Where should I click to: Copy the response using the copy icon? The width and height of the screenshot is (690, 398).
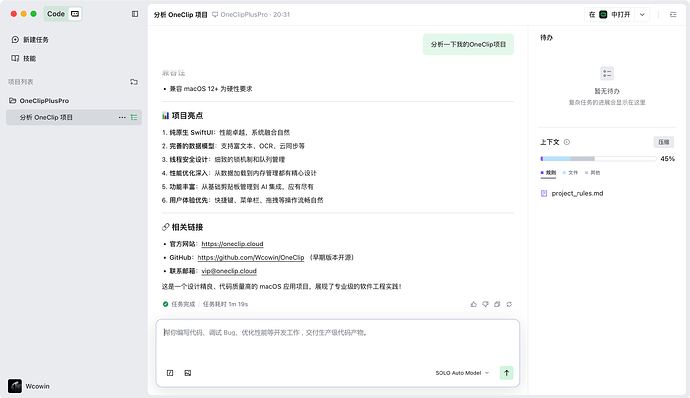point(497,304)
